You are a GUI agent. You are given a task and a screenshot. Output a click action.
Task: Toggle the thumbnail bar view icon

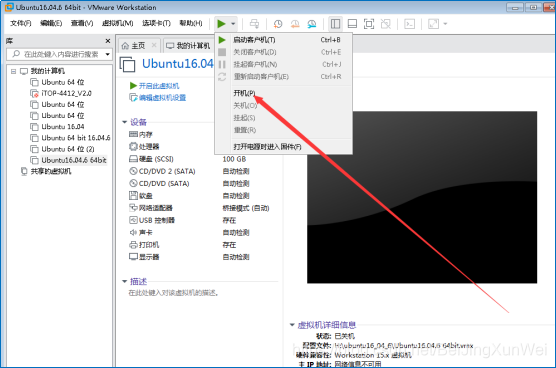click(352, 24)
